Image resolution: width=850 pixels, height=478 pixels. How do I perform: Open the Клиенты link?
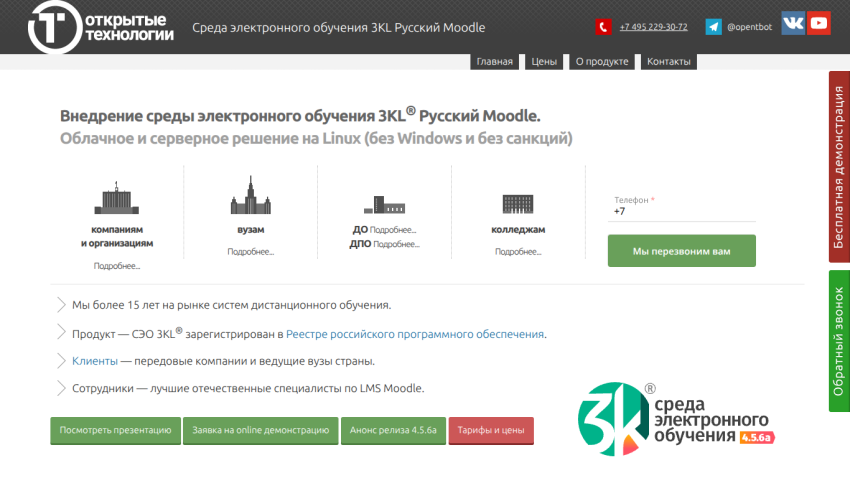click(95, 361)
